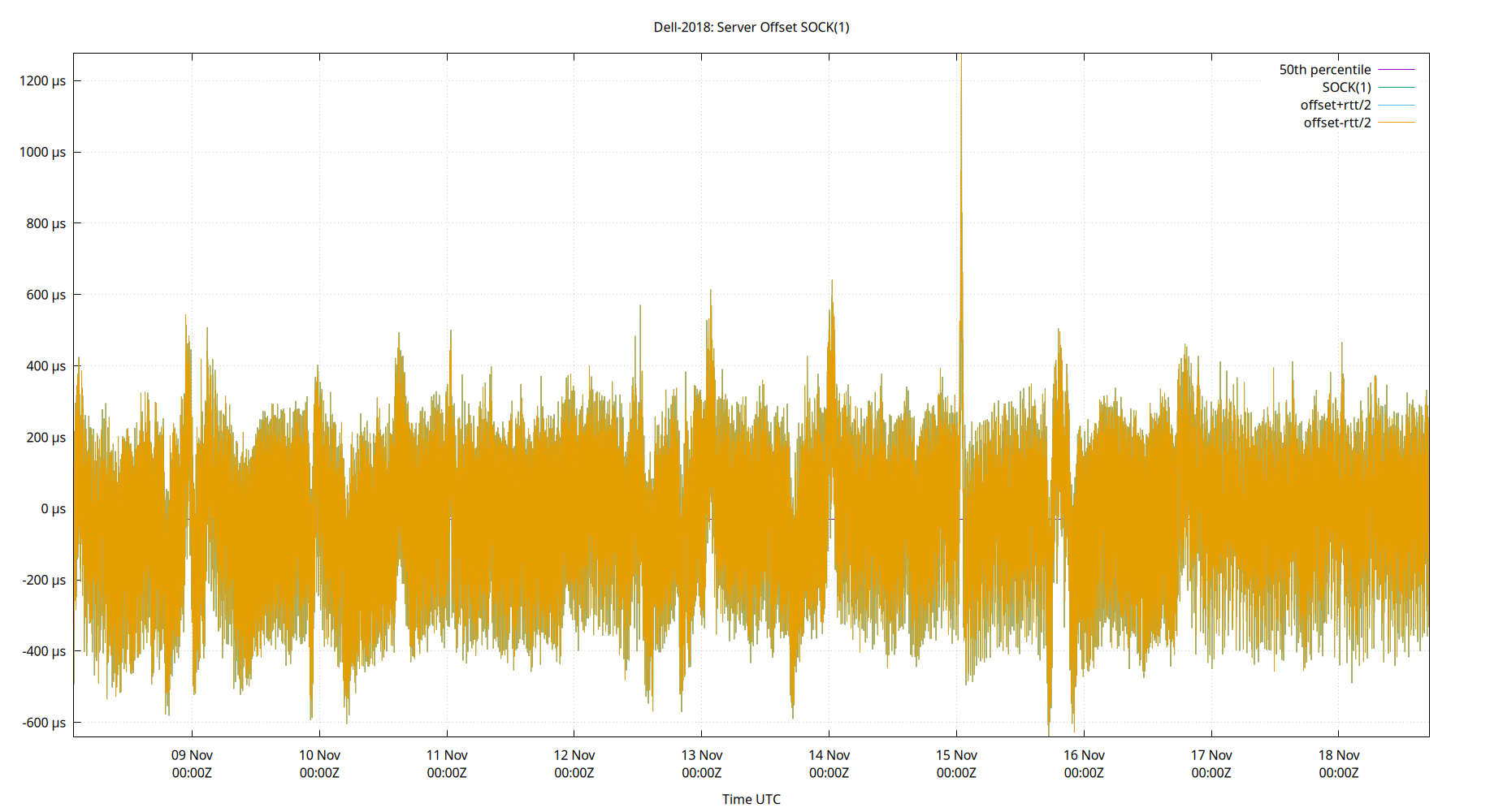
Task: Expand details for the offset+rtt/2 series
Action: coord(1335,104)
